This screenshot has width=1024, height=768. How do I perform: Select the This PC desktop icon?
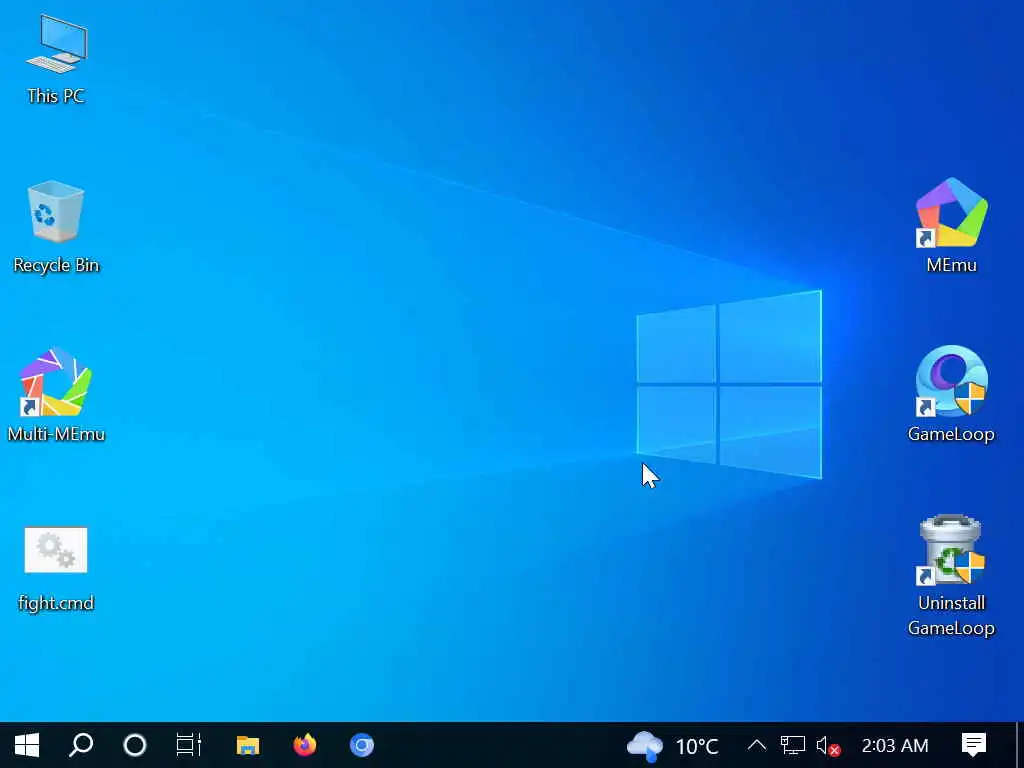point(56,44)
